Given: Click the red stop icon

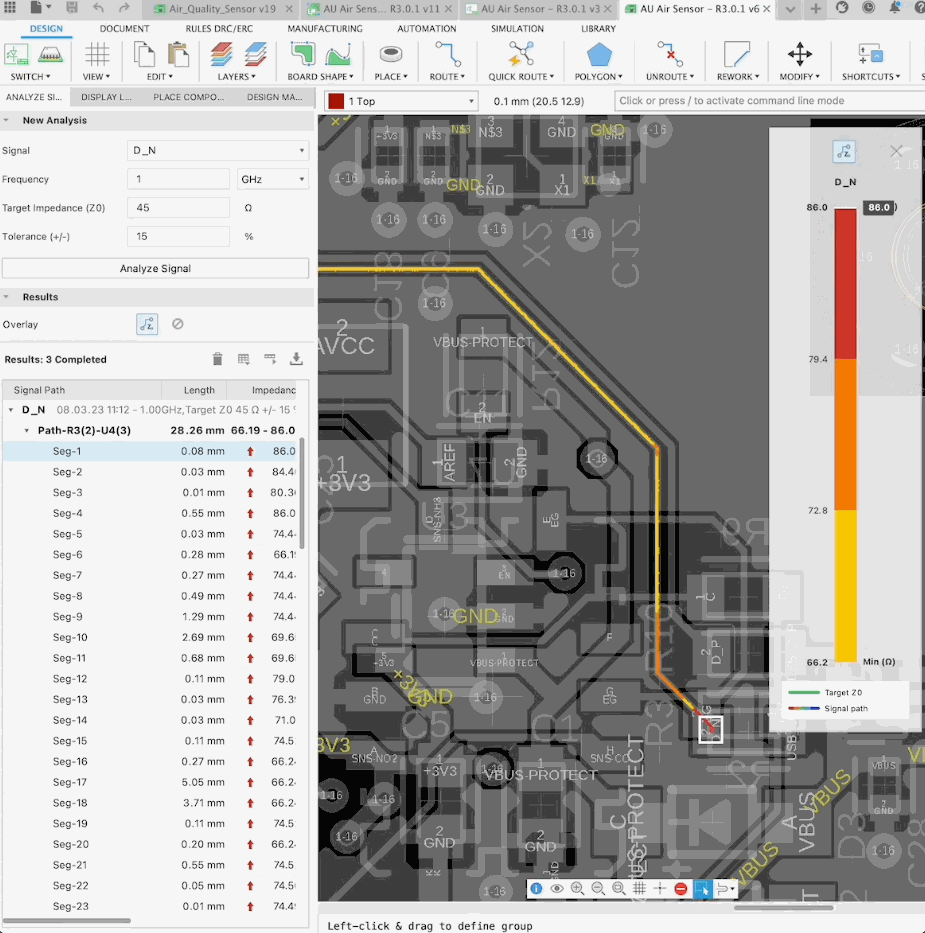Looking at the screenshot, I should tap(680, 888).
